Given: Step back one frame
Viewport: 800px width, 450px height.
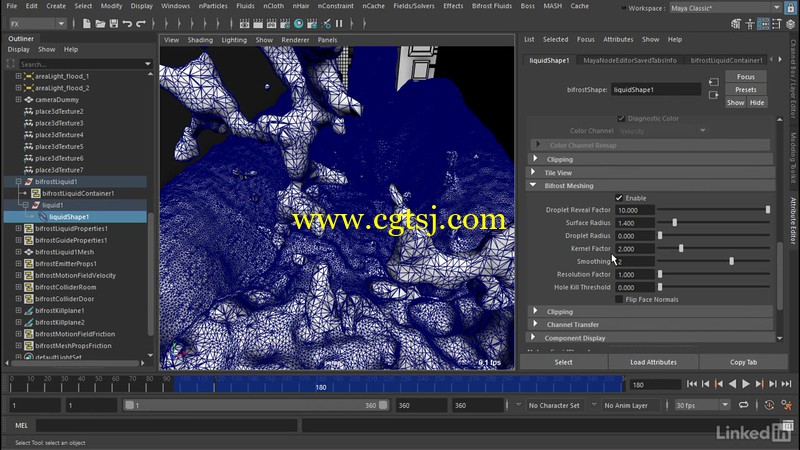Looking at the screenshot, I should coord(706,384).
